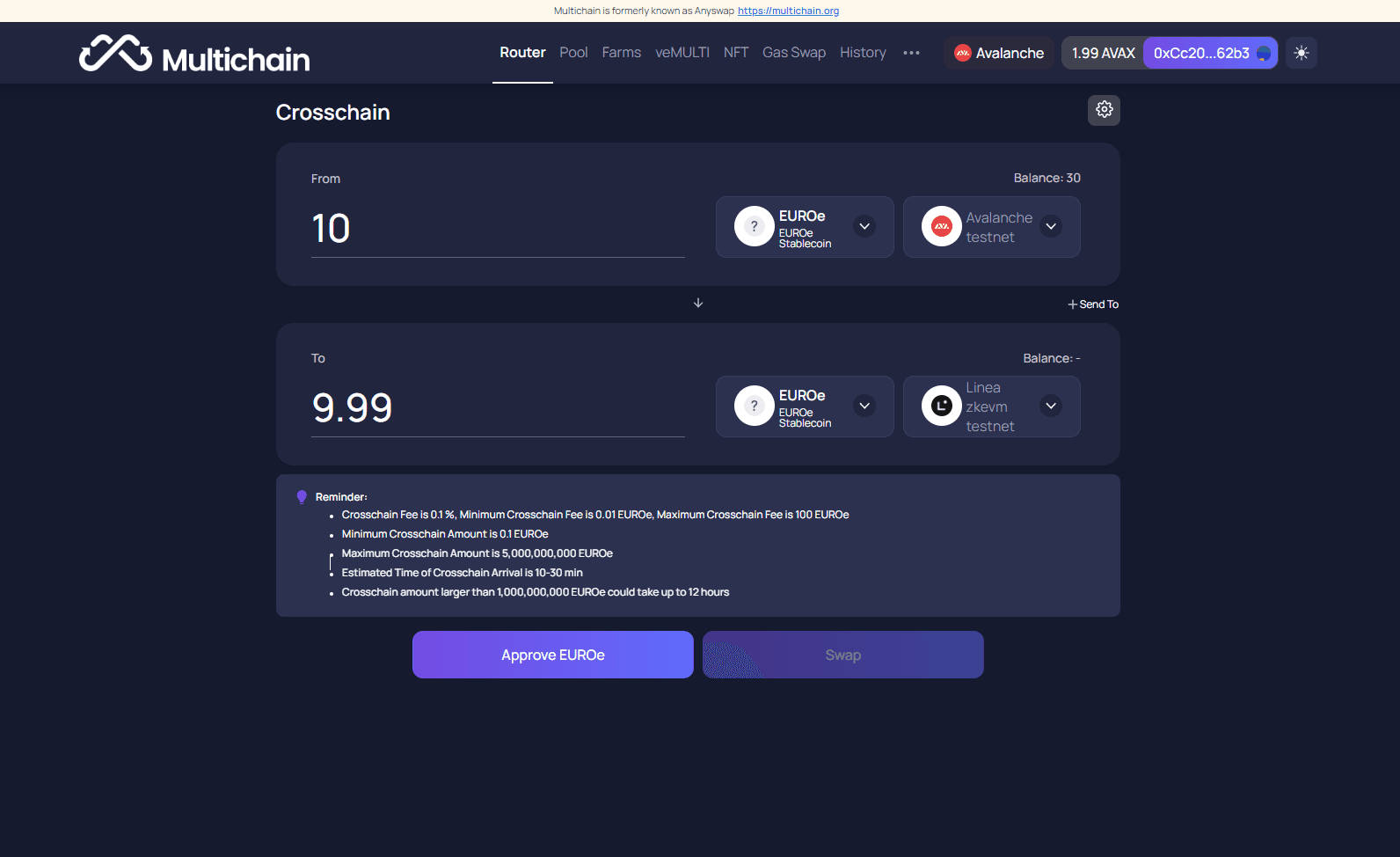Click the Maximum Crosschain Amount reminder line
The width and height of the screenshot is (1400, 857).
(x=478, y=553)
